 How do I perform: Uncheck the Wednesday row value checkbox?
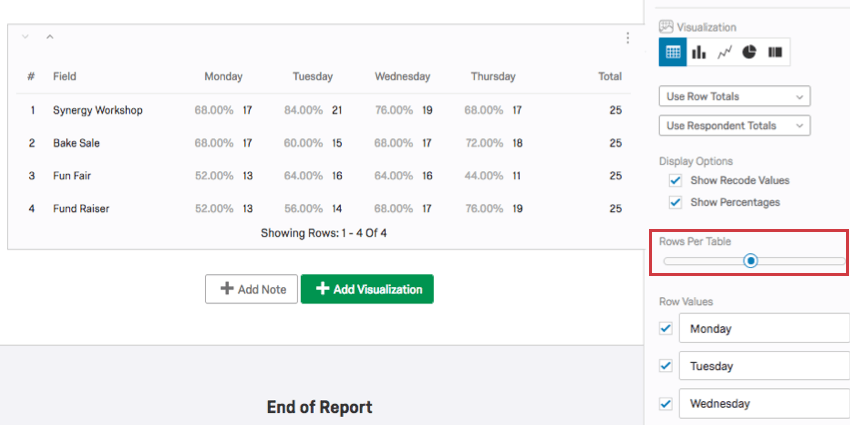[x=666, y=404]
